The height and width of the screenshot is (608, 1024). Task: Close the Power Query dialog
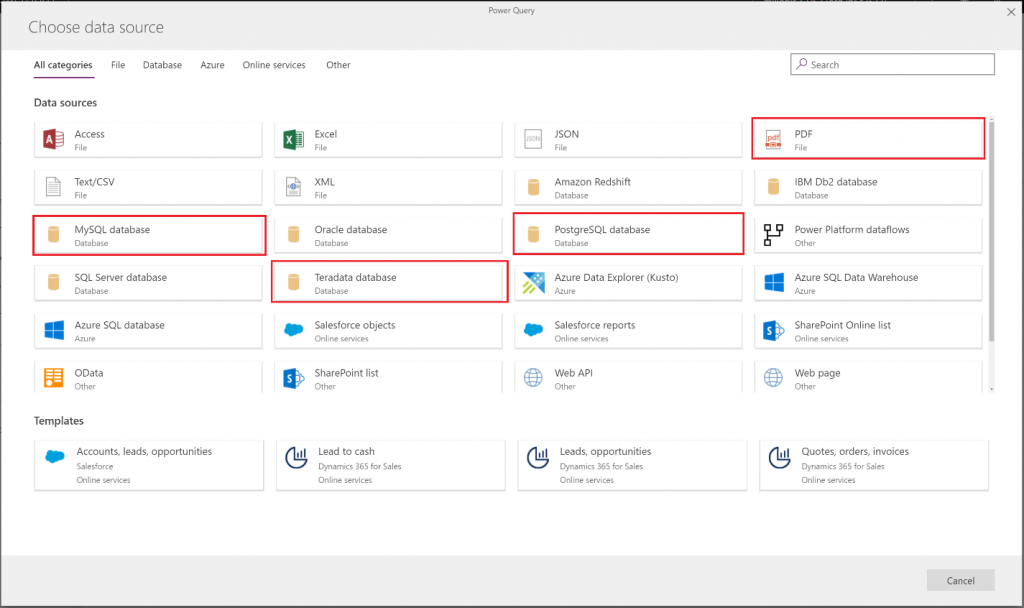tap(1011, 12)
